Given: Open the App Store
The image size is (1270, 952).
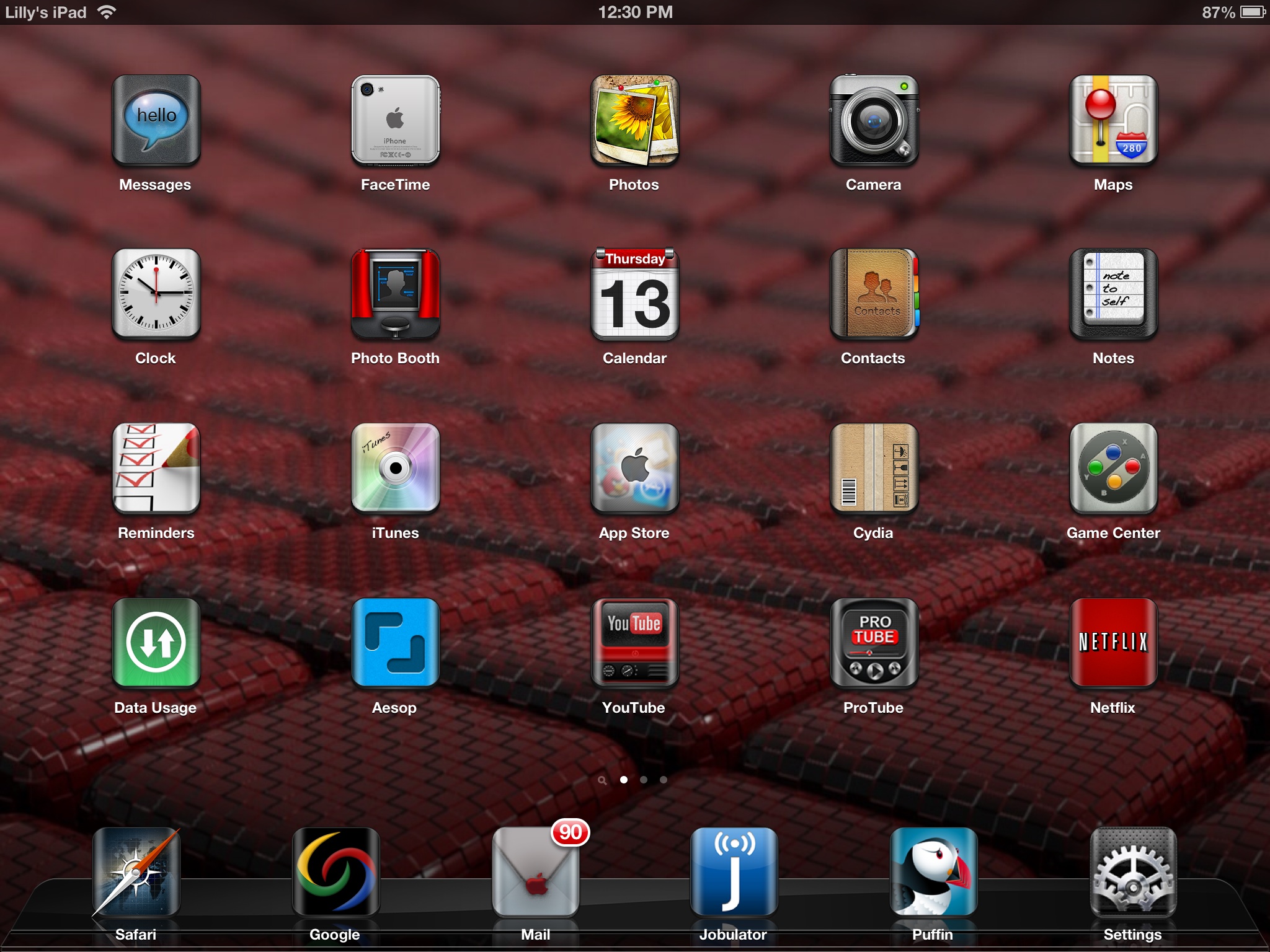Looking at the screenshot, I should (634, 468).
